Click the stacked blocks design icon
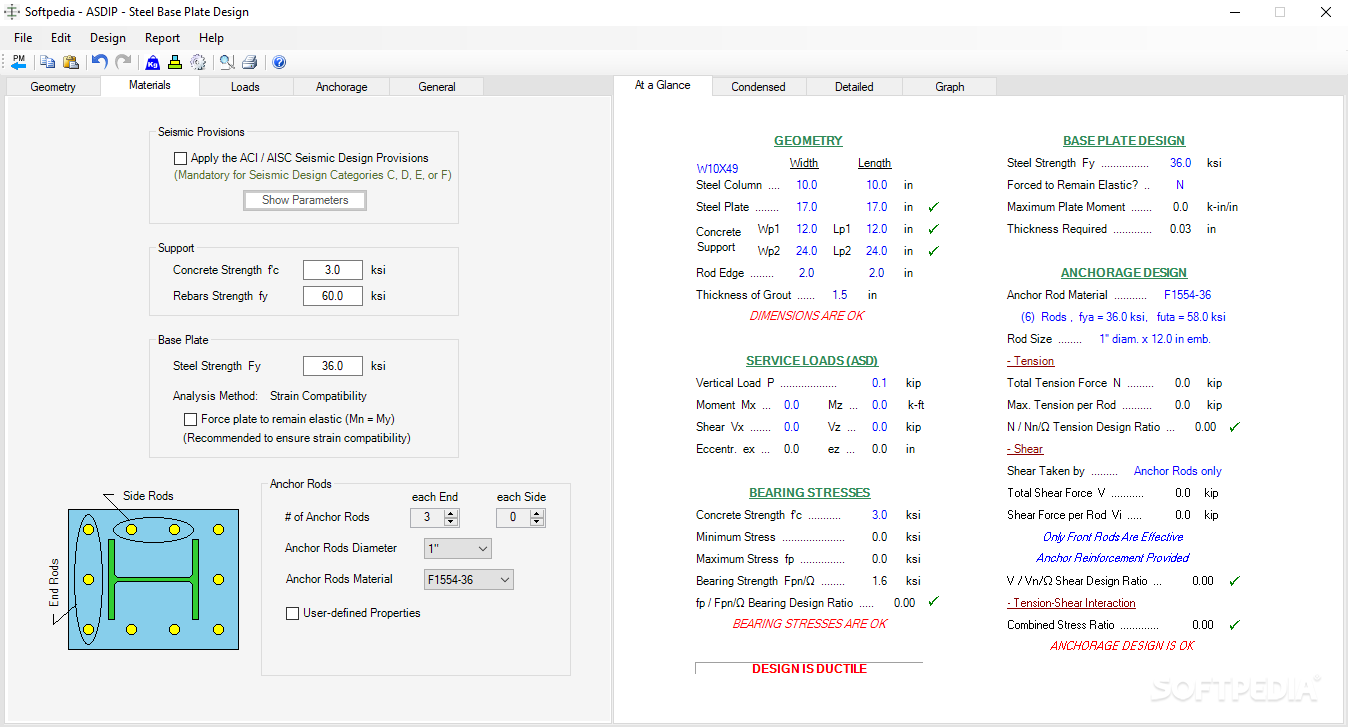Image resolution: width=1348 pixels, height=727 pixels. (175, 62)
